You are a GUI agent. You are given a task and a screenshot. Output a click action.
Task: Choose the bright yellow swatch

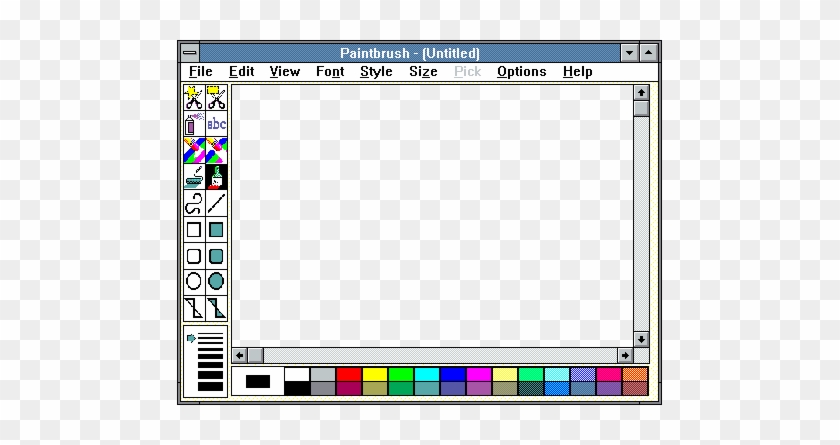[375, 374]
